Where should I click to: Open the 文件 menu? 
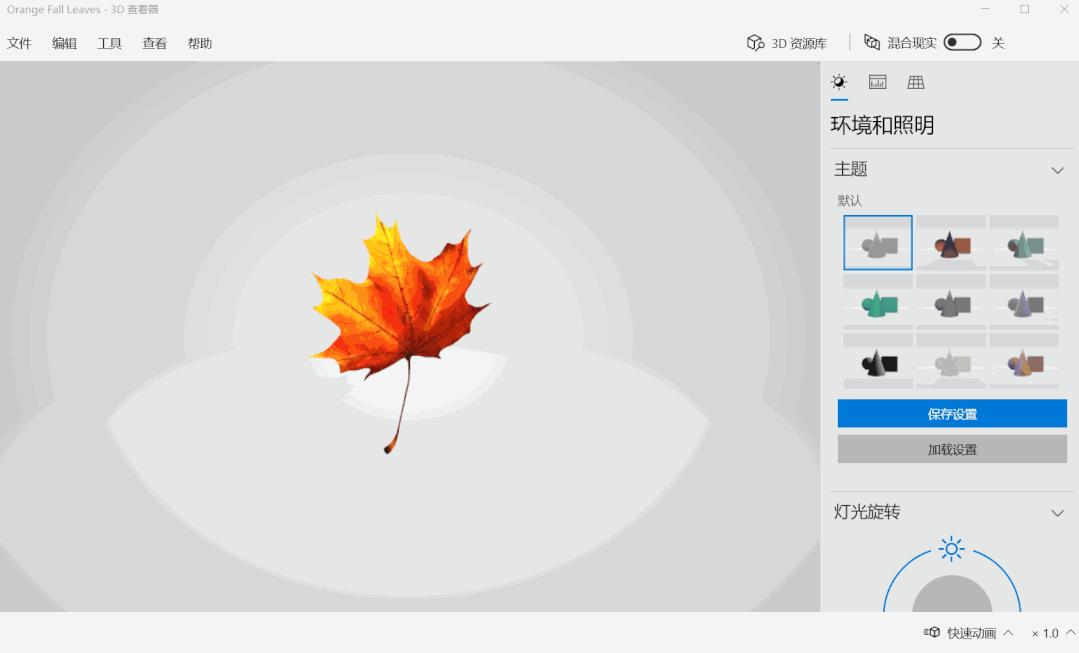tap(20, 44)
